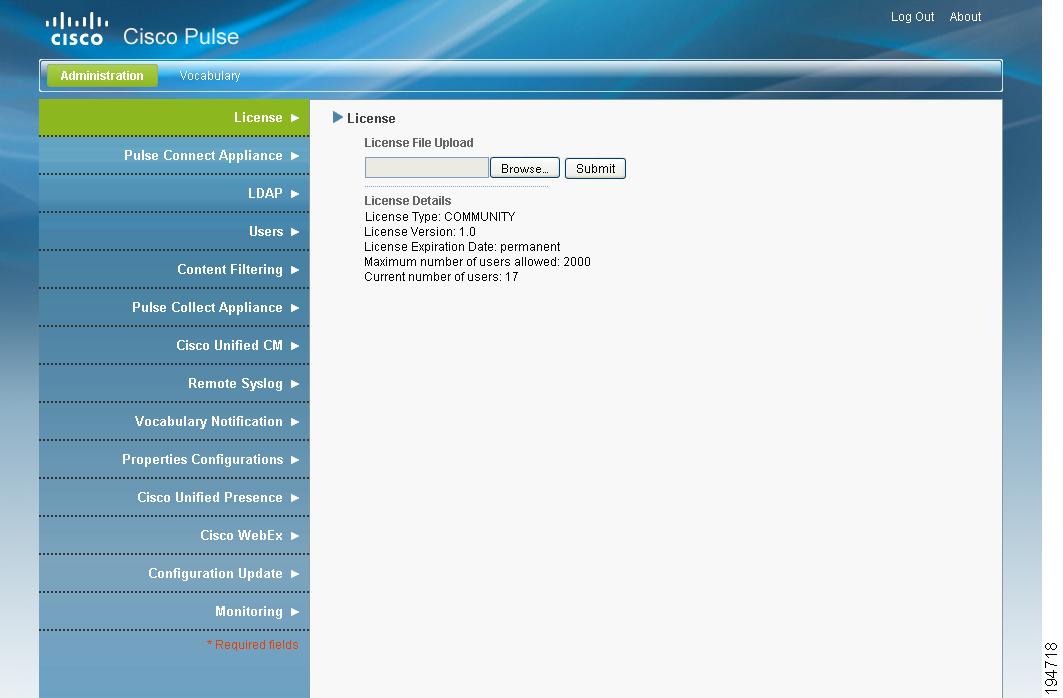The width and height of the screenshot is (1063, 698).
Task: Switch to the Vocabulary tab
Action: [209, 75]
